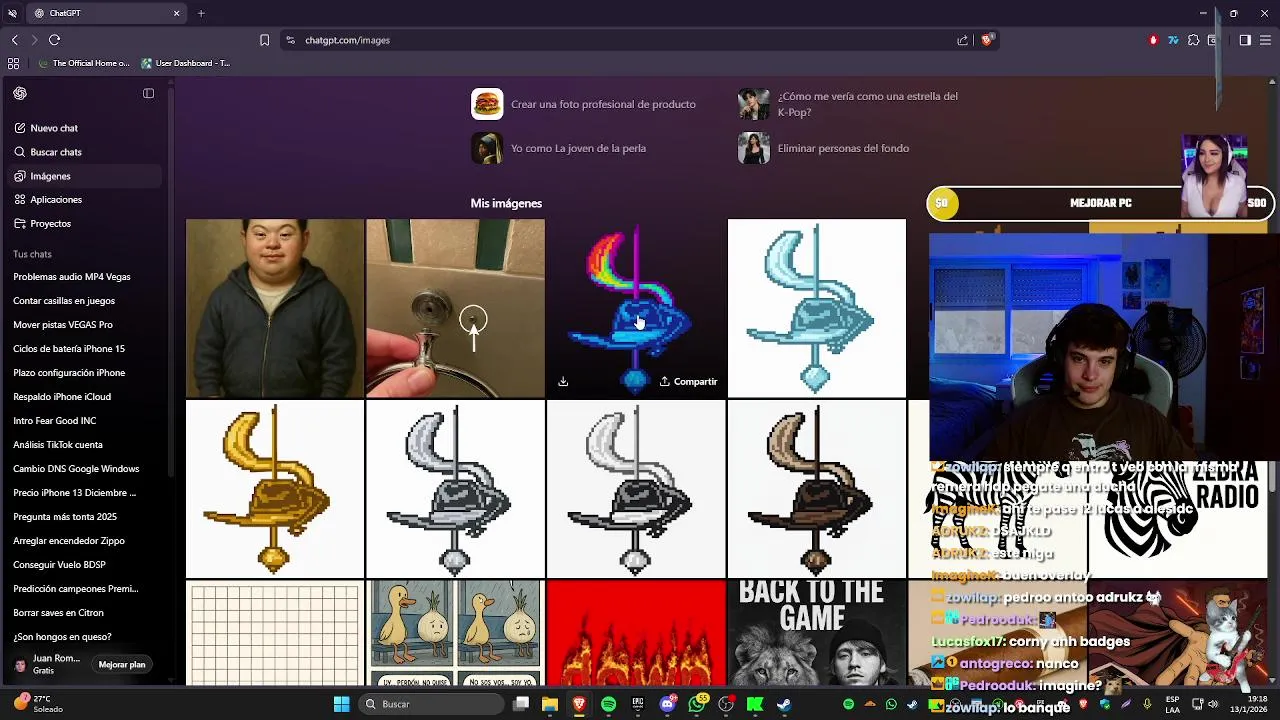Open Epic Games from the taskbar
The width and height of the screenshot is (1280, 720).
638,704
